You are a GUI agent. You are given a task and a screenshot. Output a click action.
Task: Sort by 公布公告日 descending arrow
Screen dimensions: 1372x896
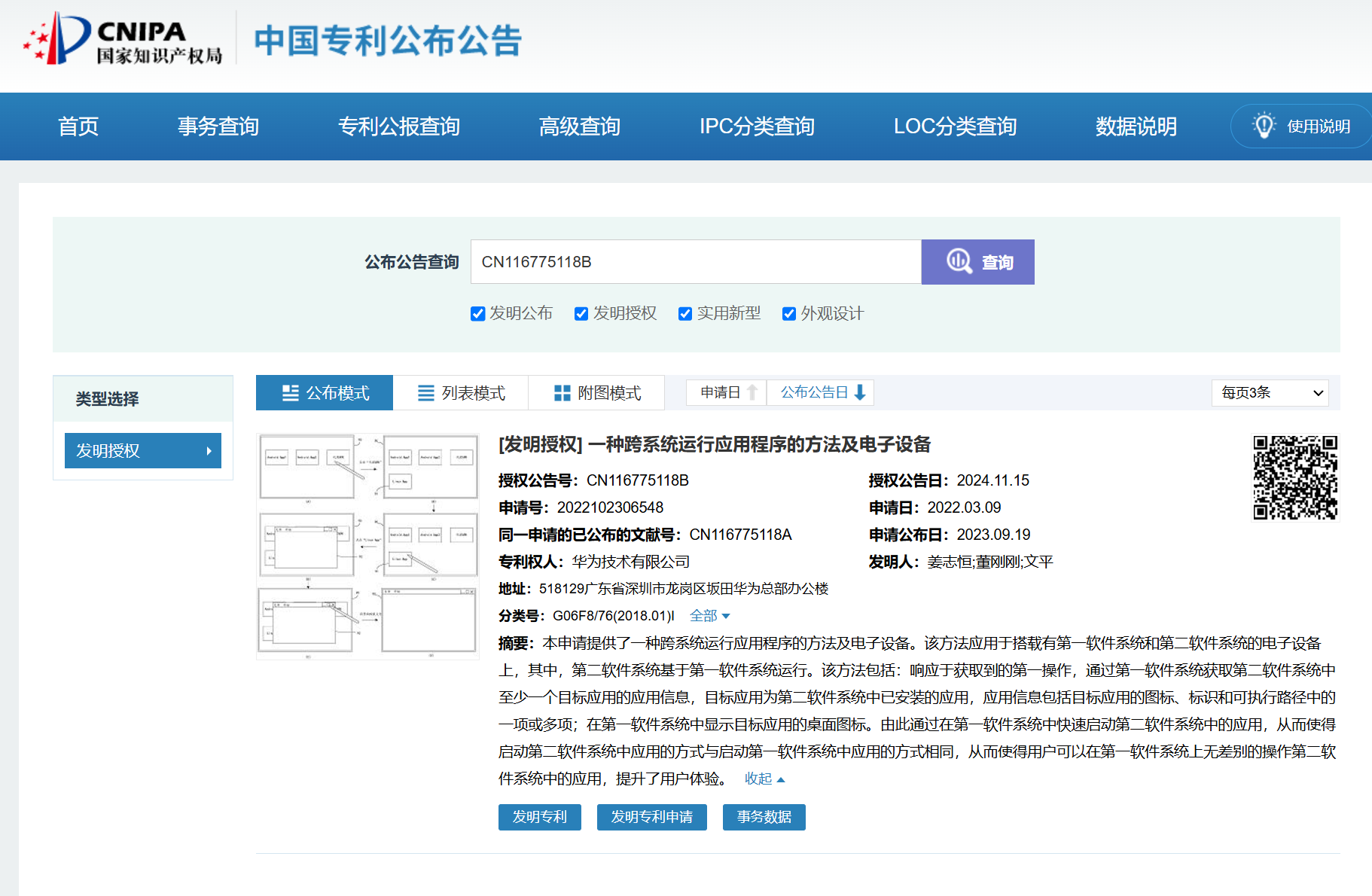[860, 392]
